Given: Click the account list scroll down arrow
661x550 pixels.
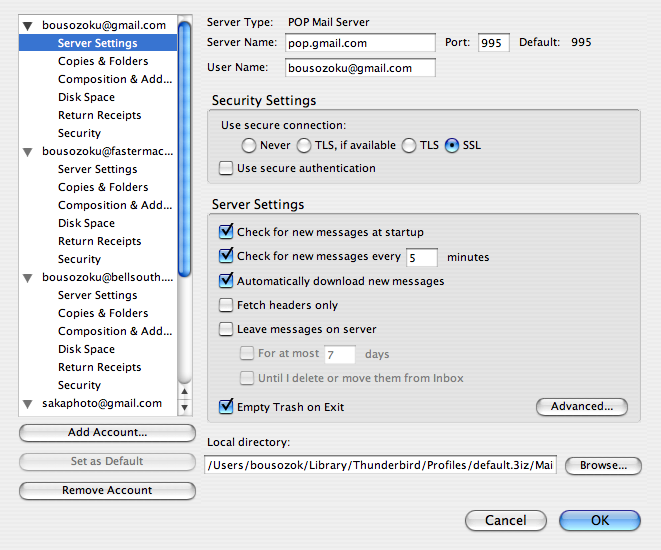Looking at the screenshot, I should pos(185,408).
